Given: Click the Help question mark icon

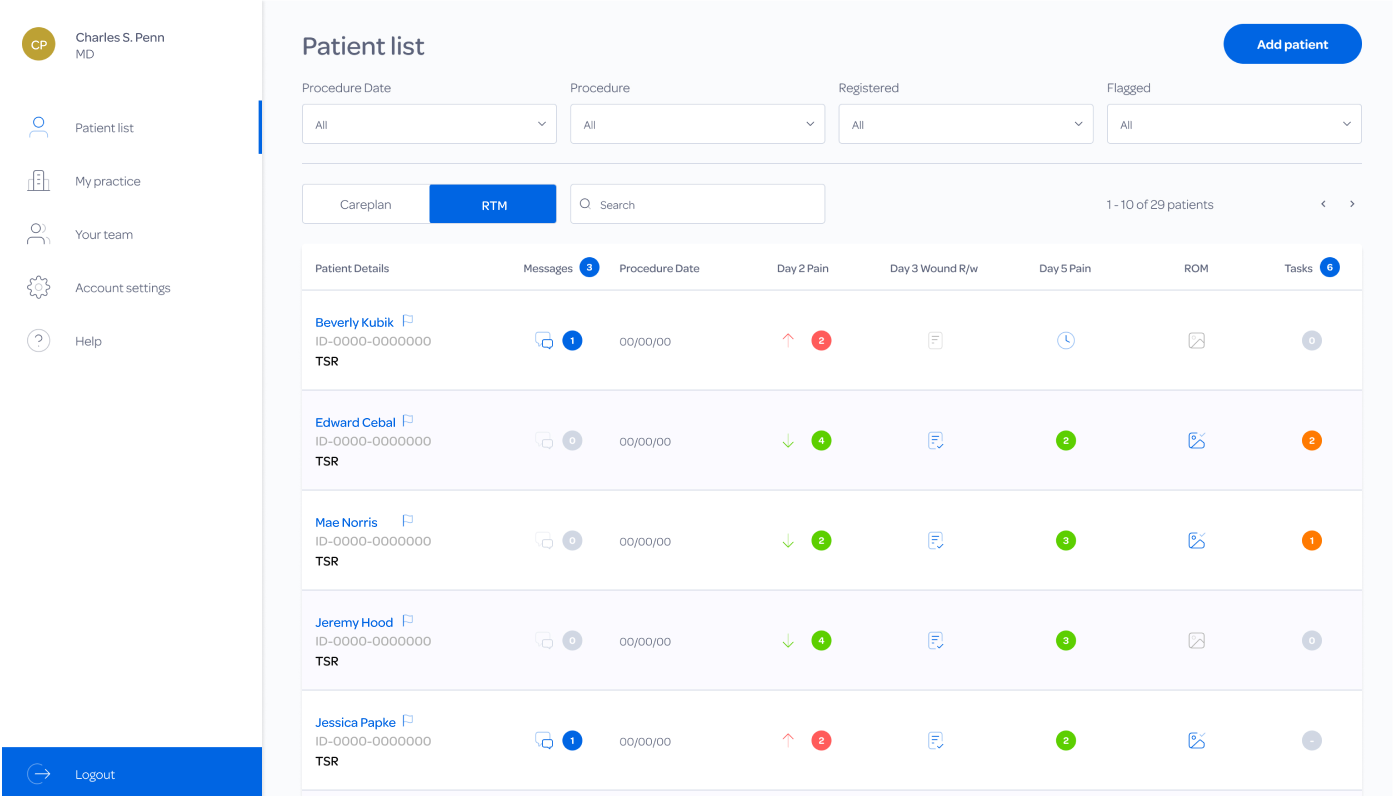Looking at the screenshot, I should tap(38, 341).
